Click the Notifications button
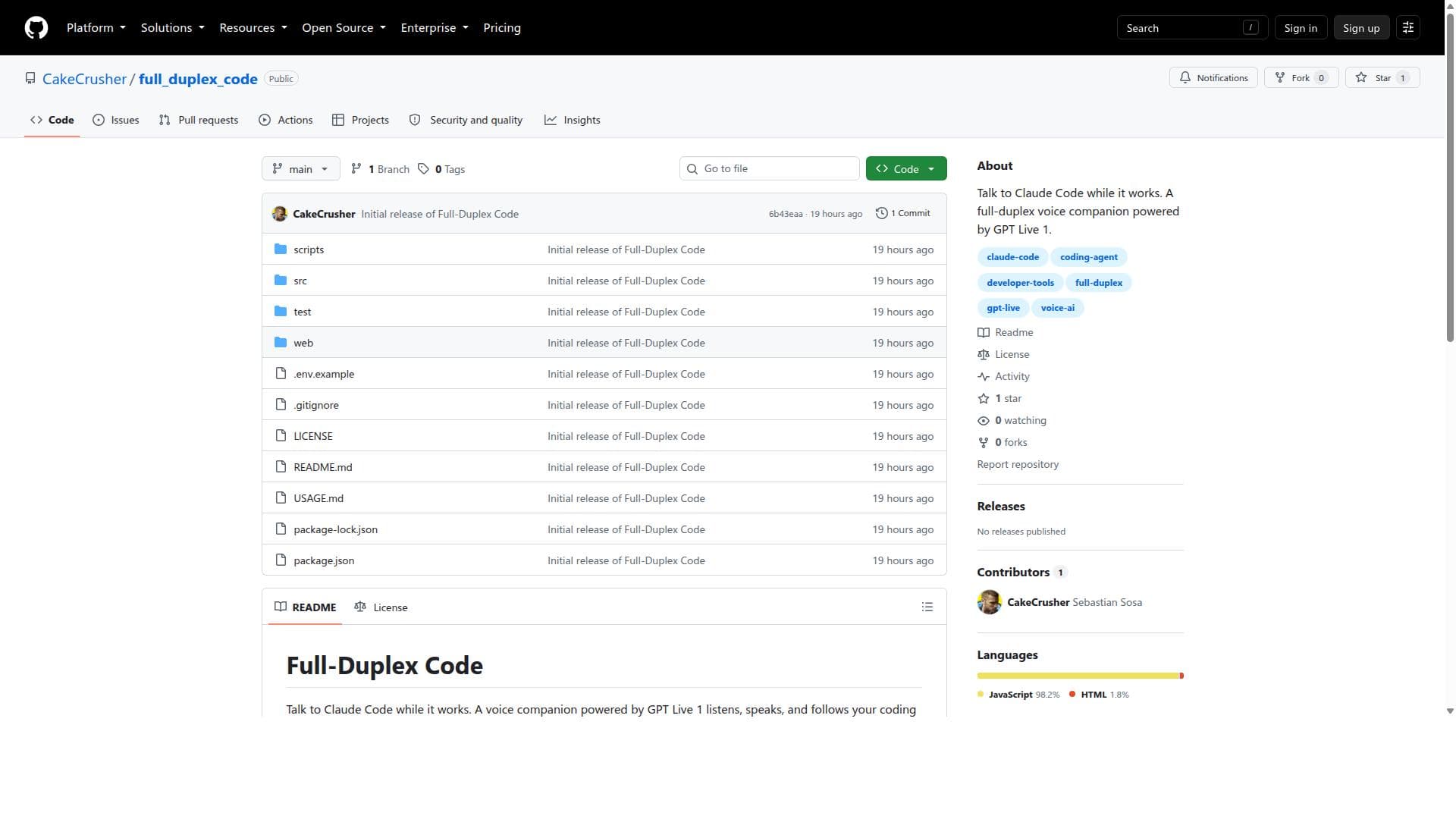The width and height of the screenshot is (1456, 819). (x=1213, y=78)
